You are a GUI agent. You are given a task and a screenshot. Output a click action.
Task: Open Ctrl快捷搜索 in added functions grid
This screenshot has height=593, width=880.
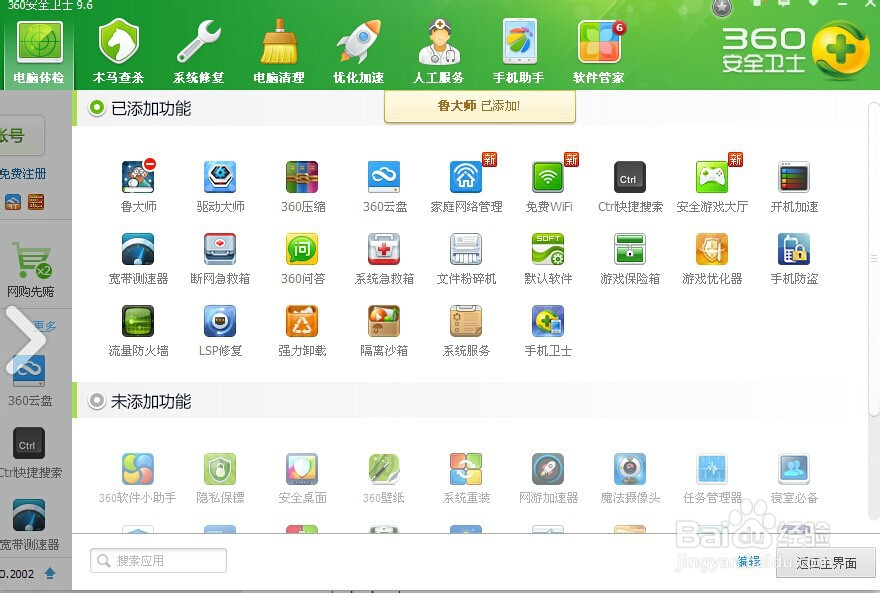(x=630, y=177)
